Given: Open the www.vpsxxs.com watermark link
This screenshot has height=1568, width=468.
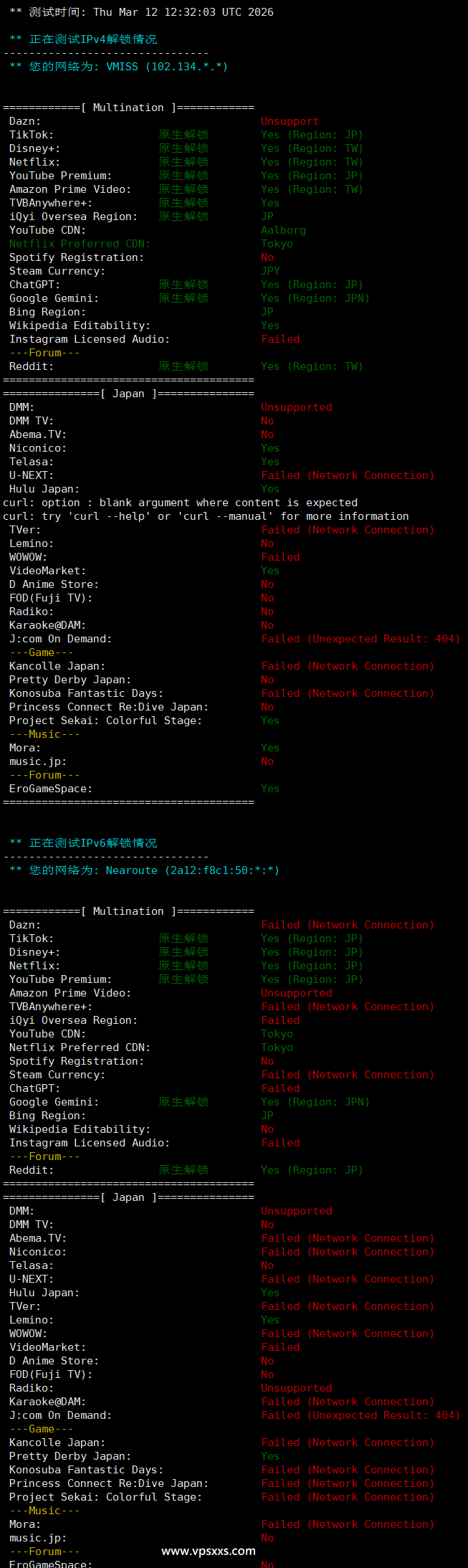Looking at the screenshot, I should point(209,1551).
